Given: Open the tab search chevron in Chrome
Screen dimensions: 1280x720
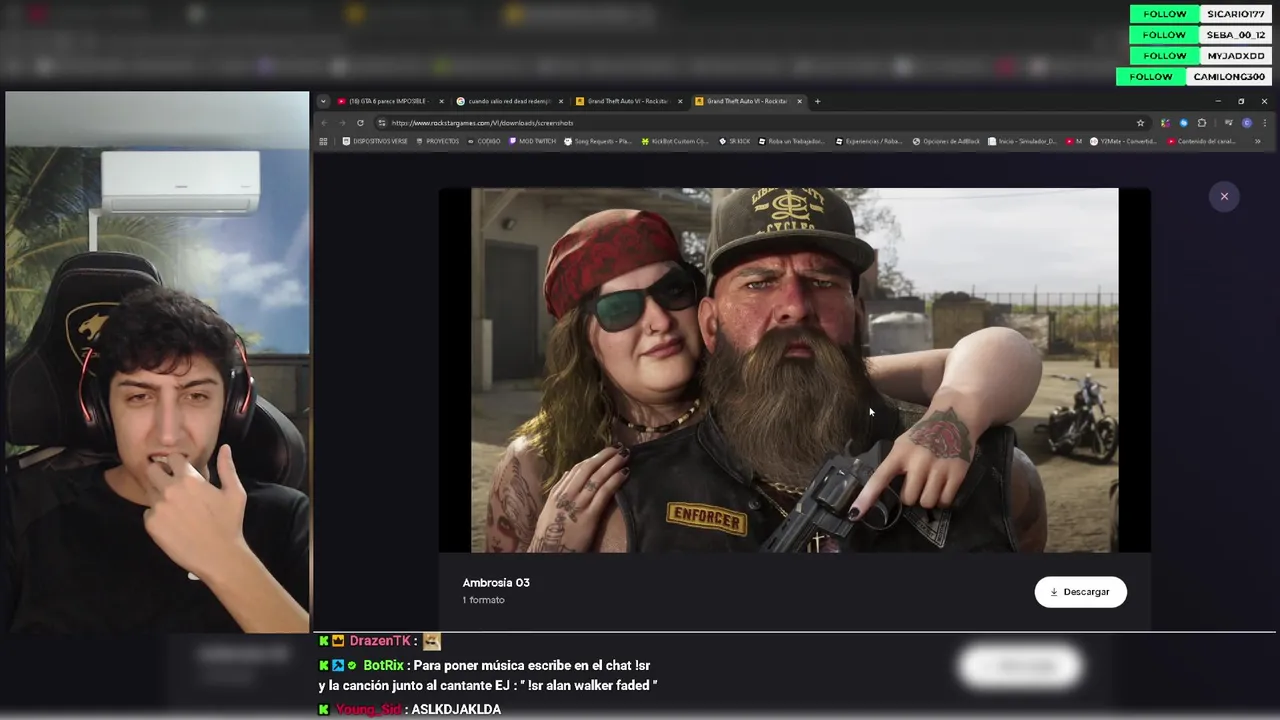Looking at the screenshot, I should pyautogui.click(x=323, y=101).
